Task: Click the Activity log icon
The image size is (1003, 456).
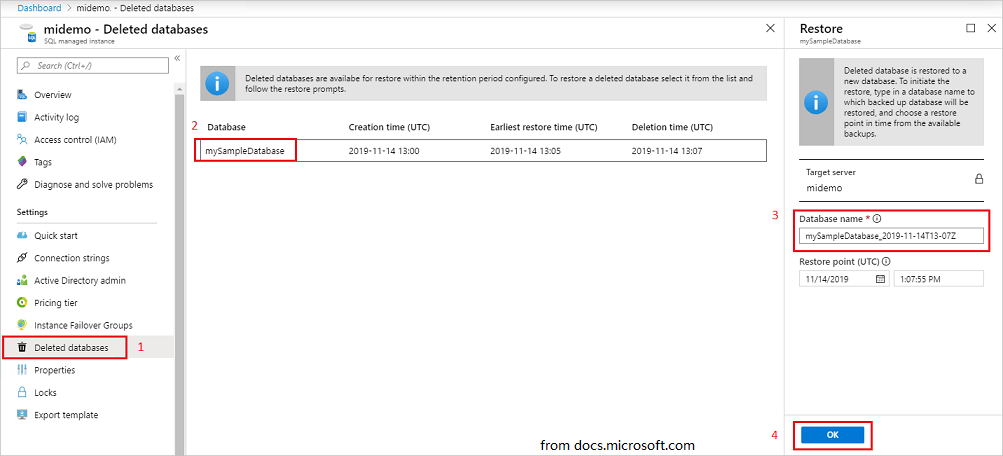Action: pyautogui.click(x=22, y=117)
